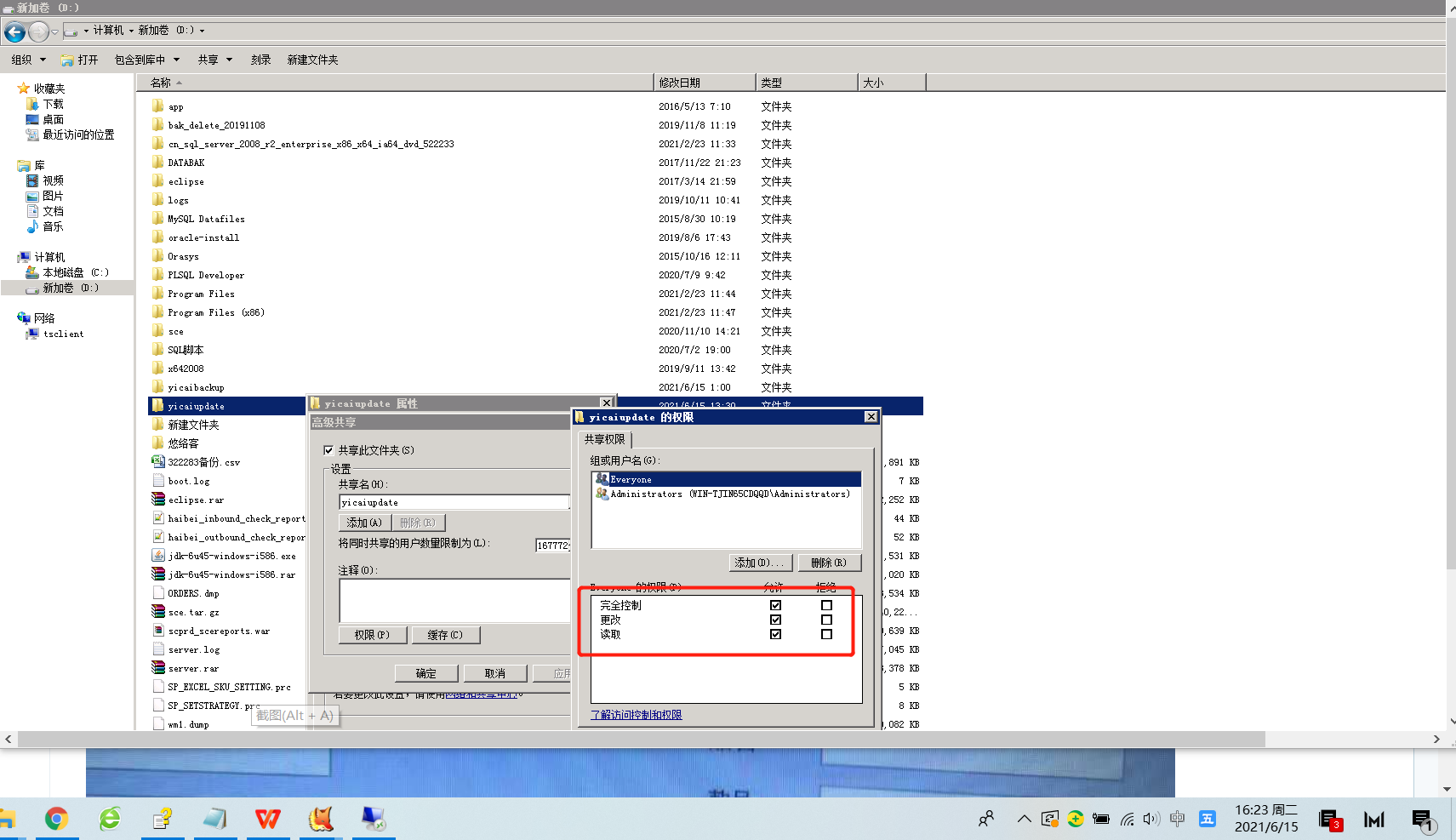
Task: Expand the 组织 dropdown menu
Action: [x=28, y=60]
